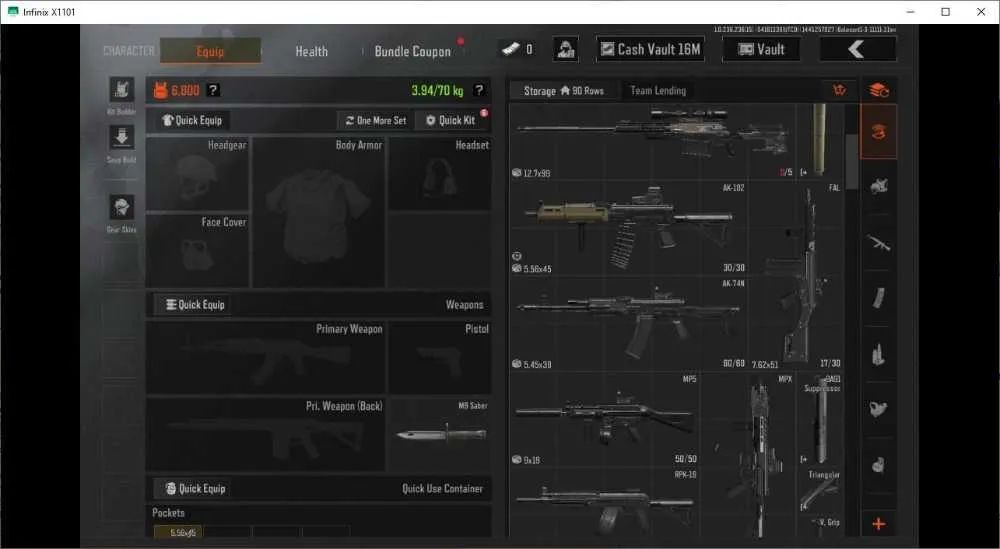Click help question mark next to 6,800 value
The height and width of the screenshot is (549, 1000).
[214, 91]
